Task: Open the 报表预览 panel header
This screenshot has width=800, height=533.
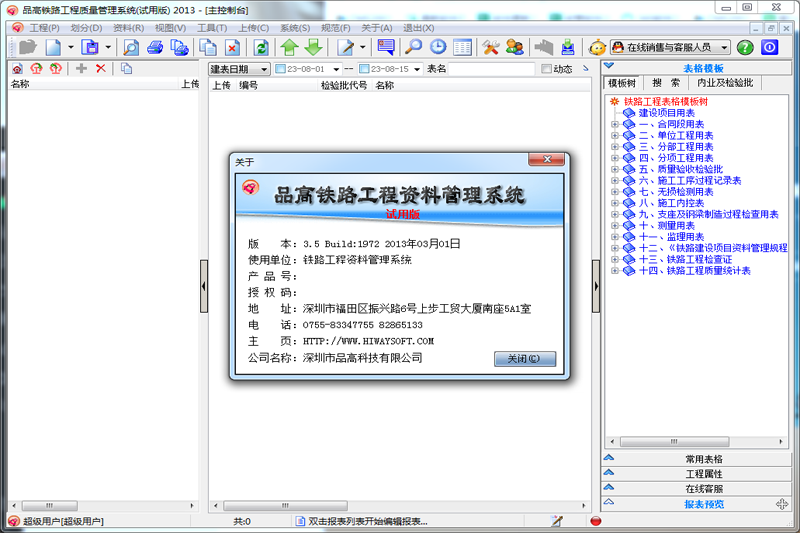Action: [697, 504]
